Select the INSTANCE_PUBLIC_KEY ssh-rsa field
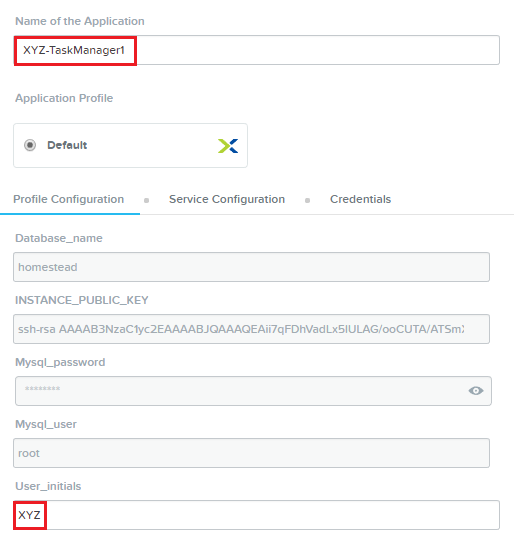 tap(251, 329)
